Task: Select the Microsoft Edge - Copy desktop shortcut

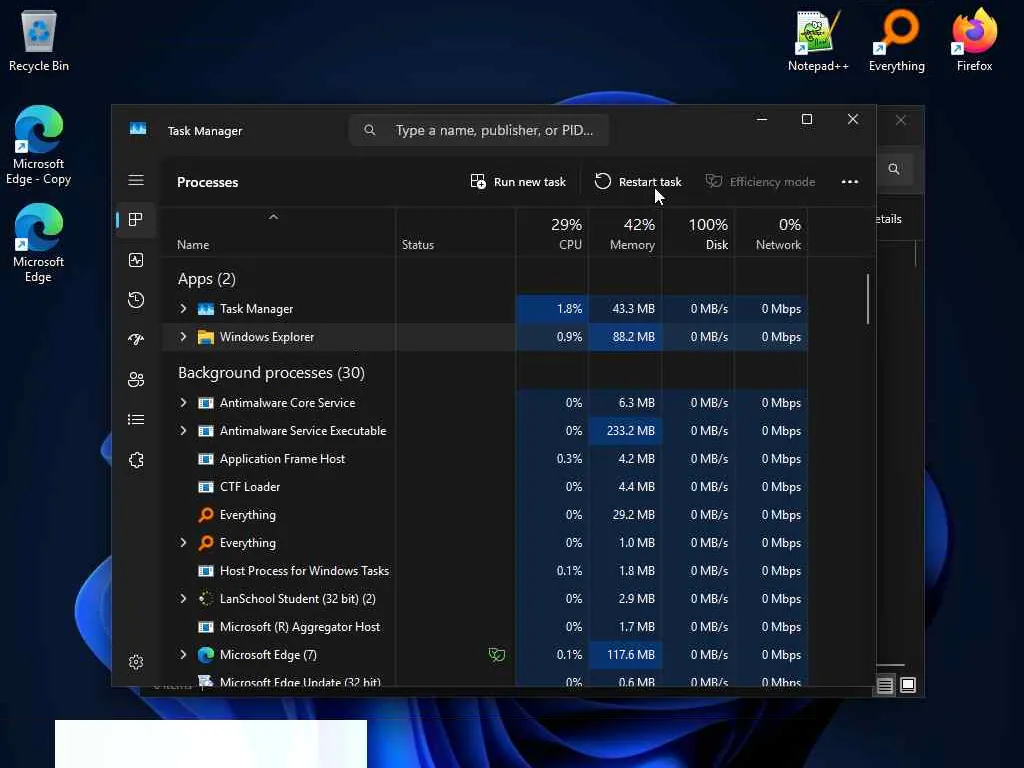Action: [39, 146]
